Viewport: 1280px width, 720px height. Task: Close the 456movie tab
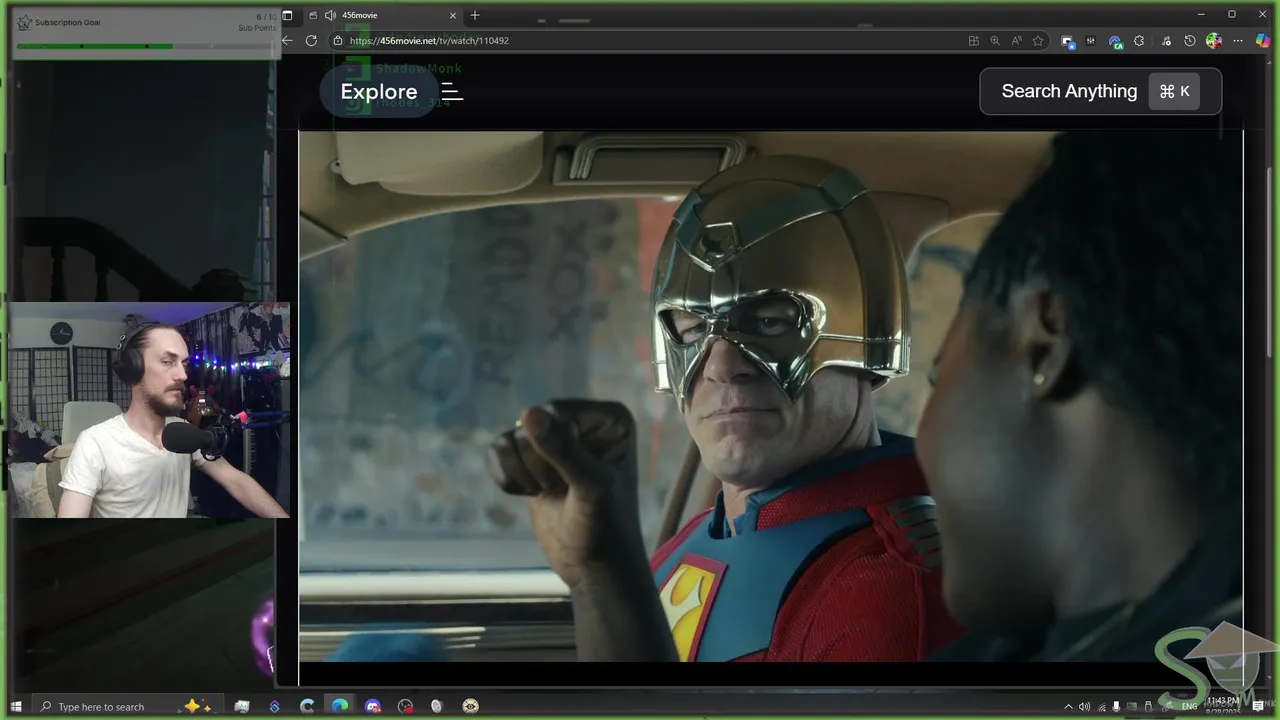[x=453, y=15]
